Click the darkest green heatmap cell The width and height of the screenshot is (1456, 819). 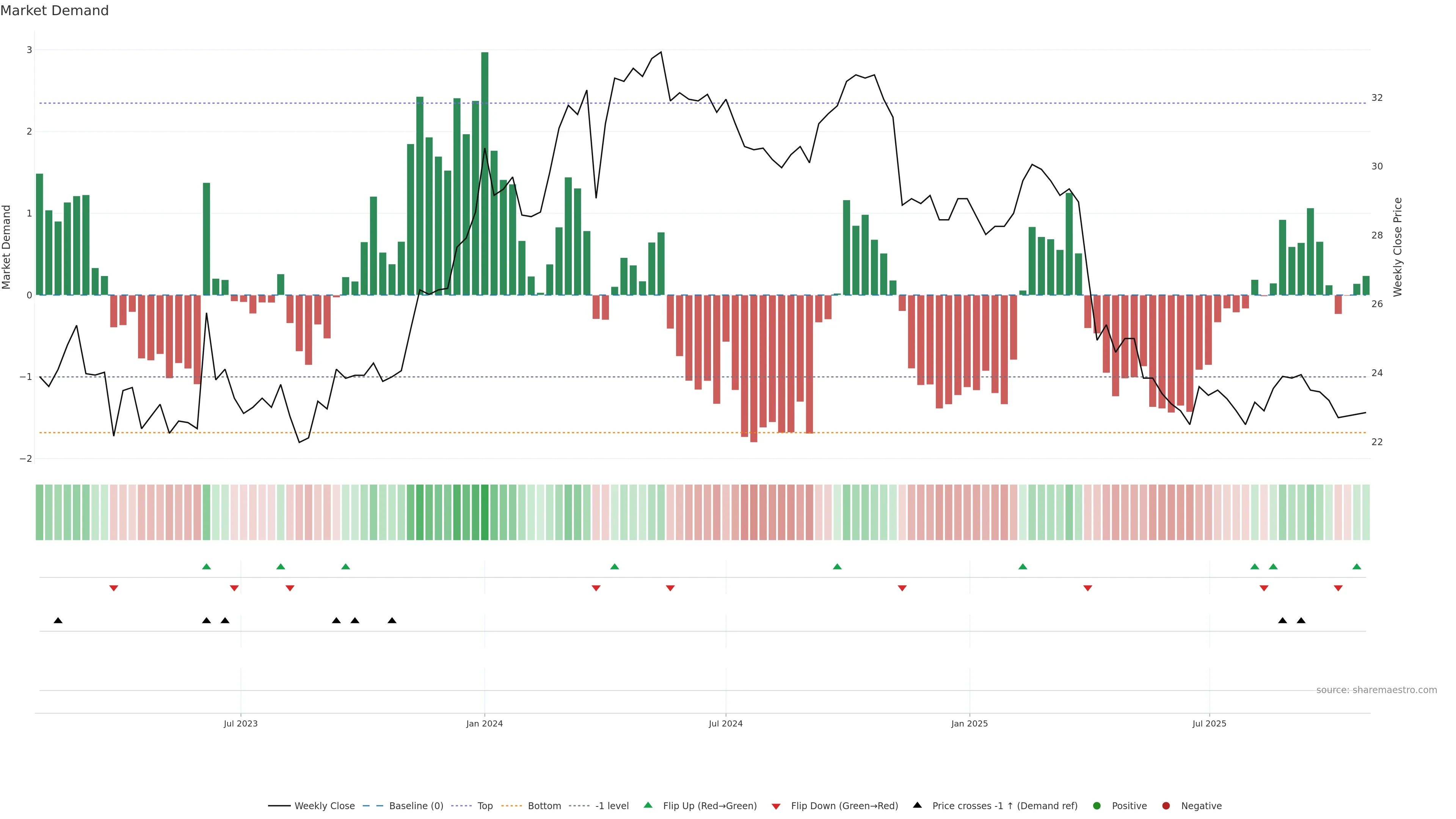pos(485,512)
